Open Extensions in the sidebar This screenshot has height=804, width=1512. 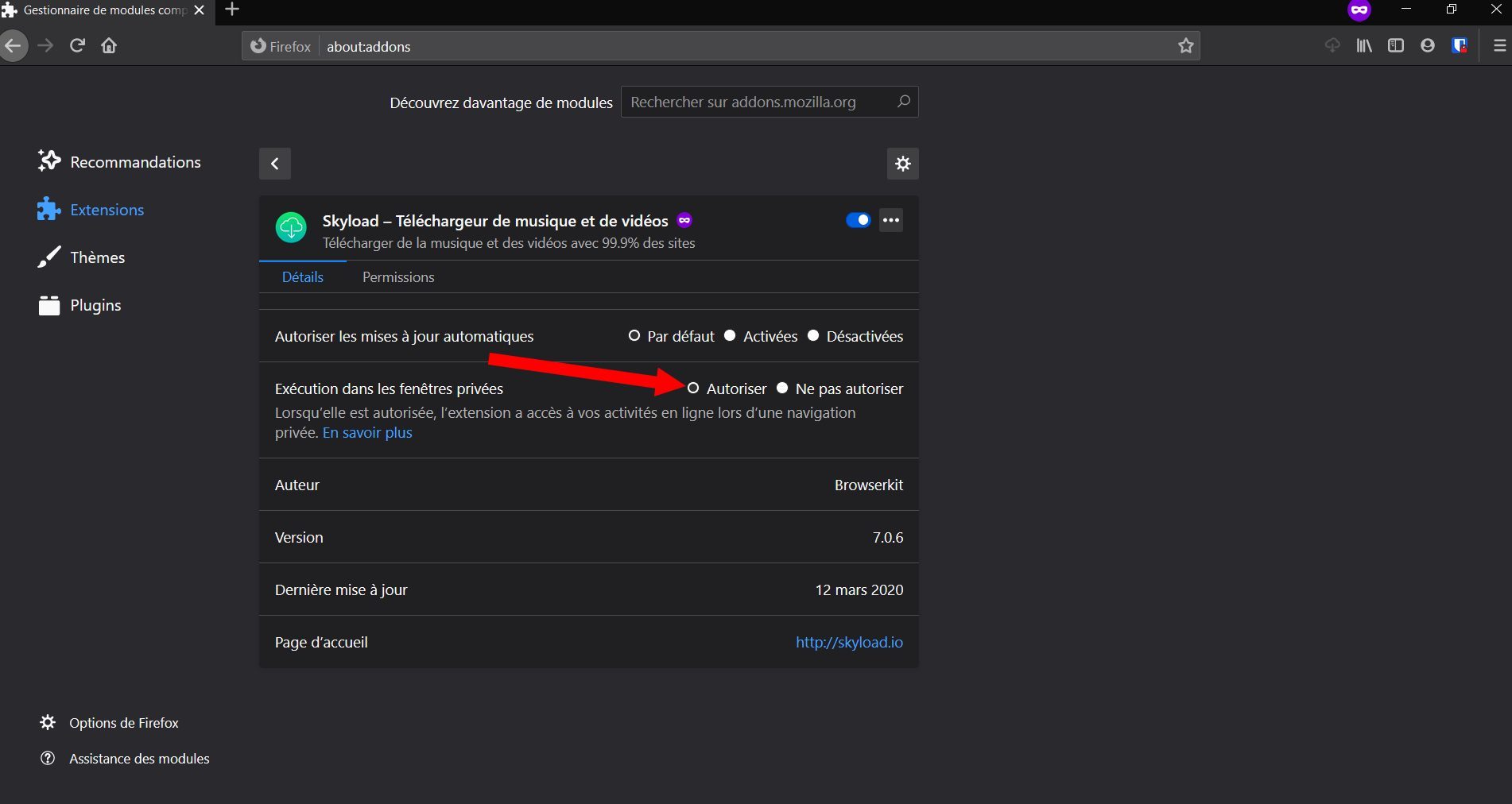click(x=91, y=209)
